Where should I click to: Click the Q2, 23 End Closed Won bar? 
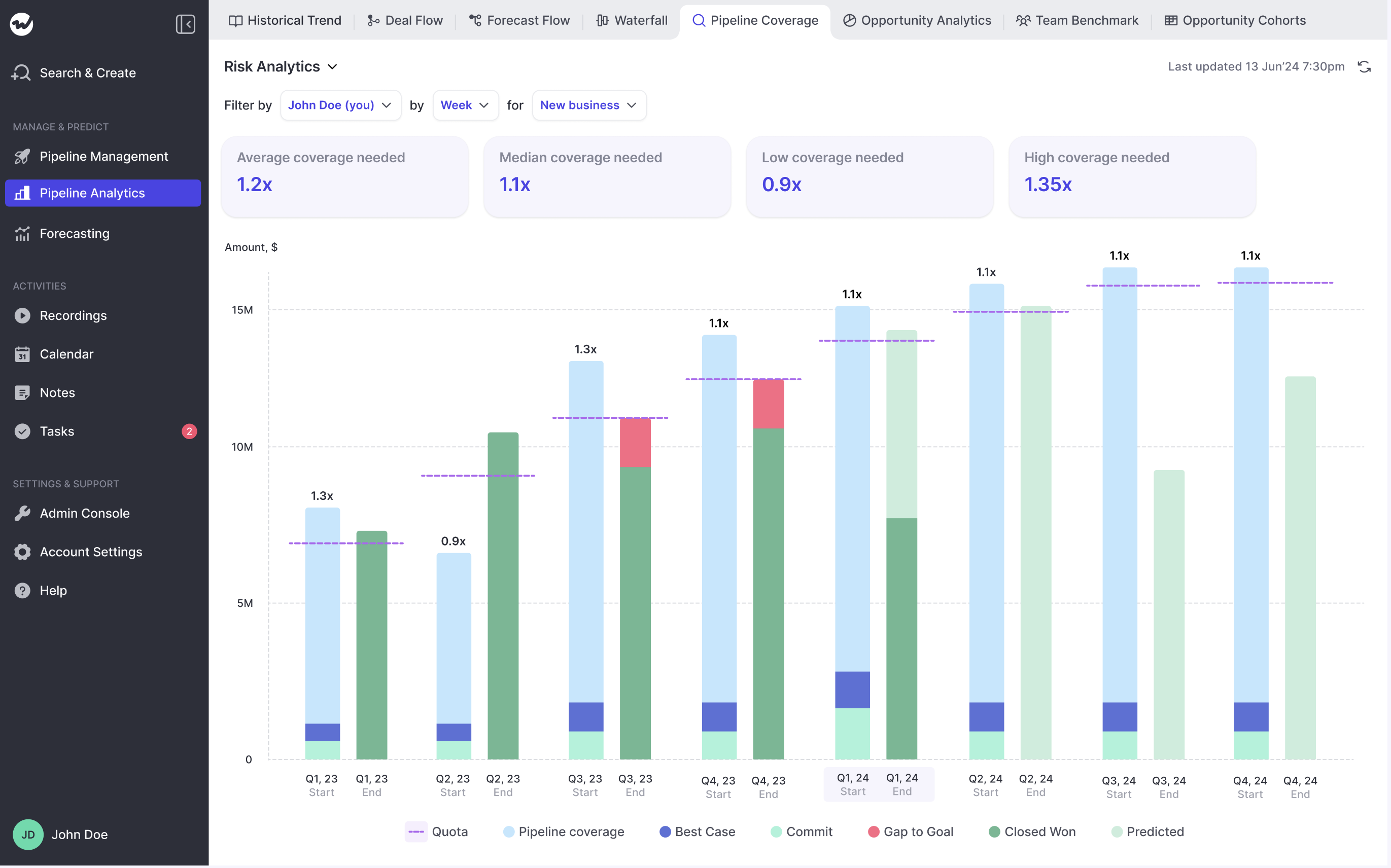(503, 595)
